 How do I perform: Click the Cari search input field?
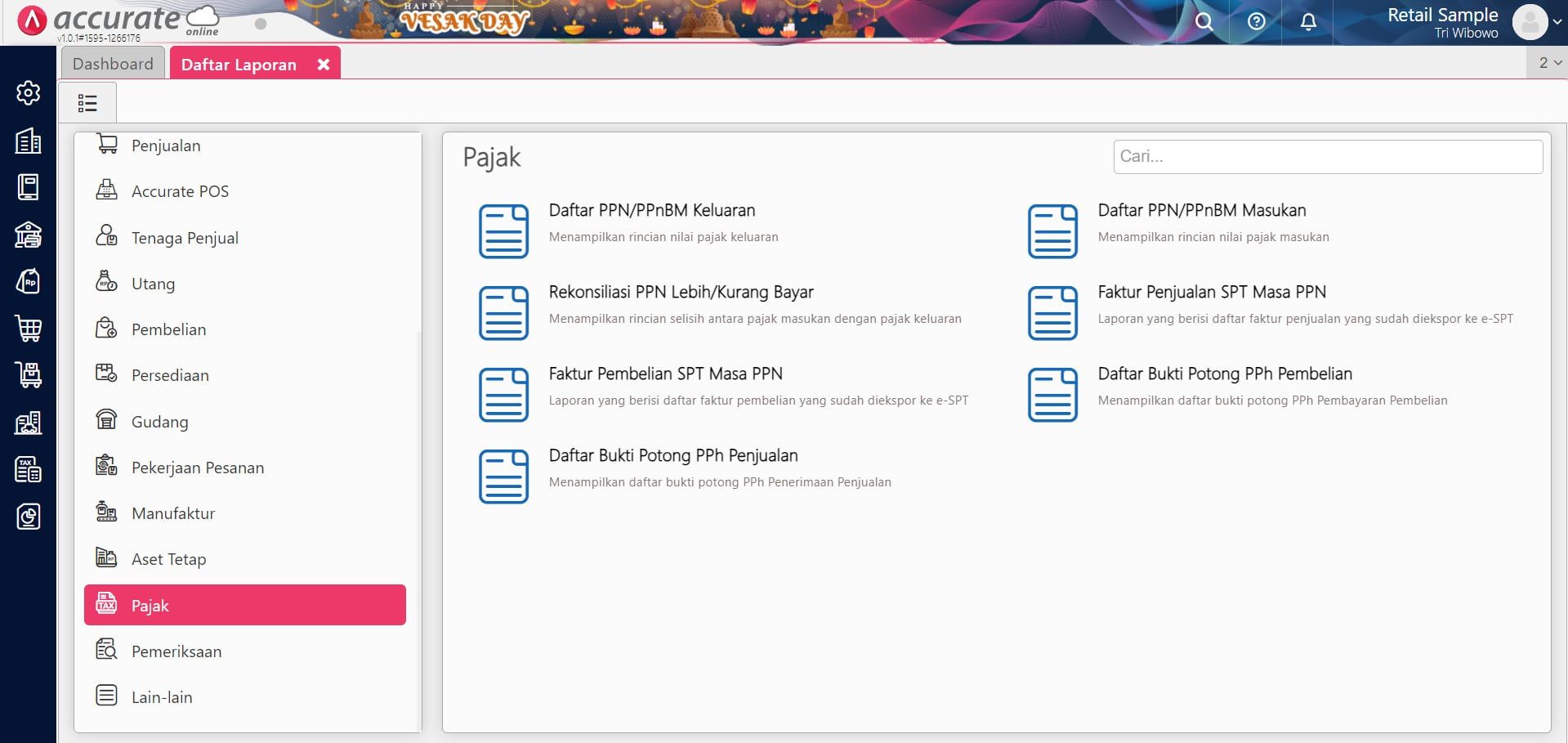1327,157
